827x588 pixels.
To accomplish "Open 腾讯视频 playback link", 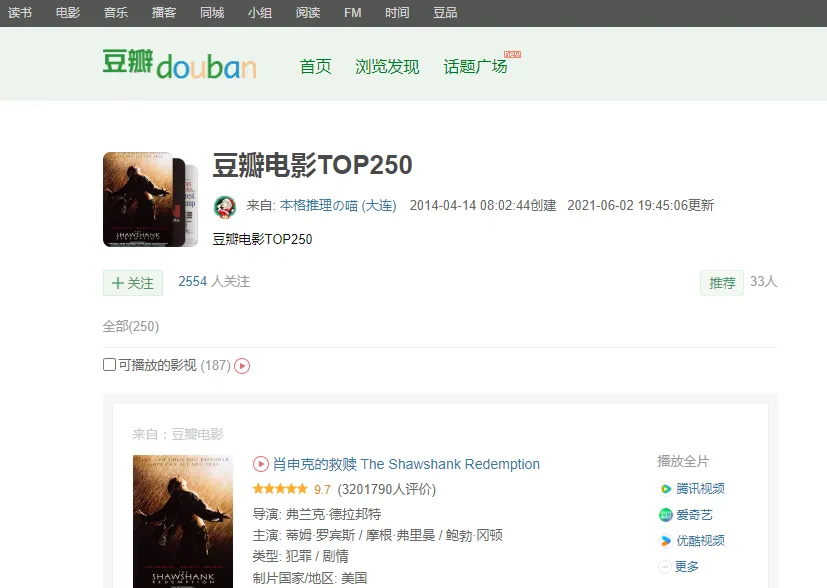I will 700,489.
